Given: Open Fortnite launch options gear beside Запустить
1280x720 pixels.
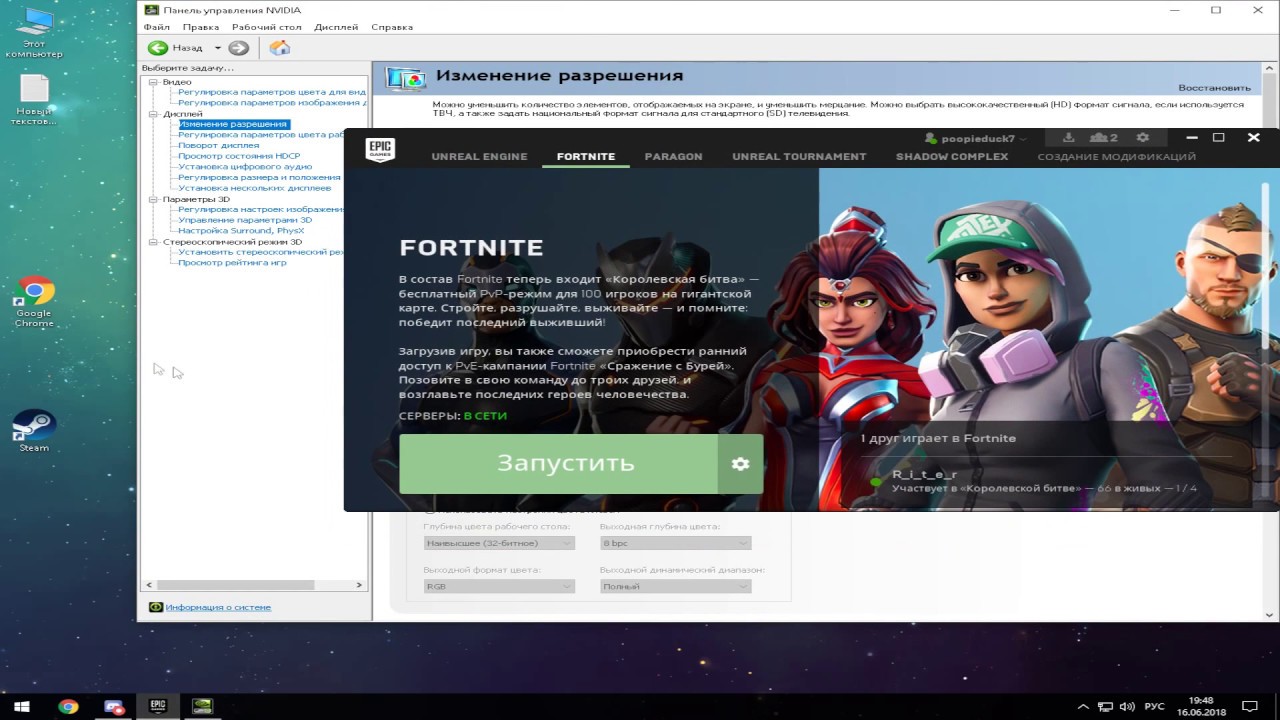Looking at the screenshot, I should 740,464.
